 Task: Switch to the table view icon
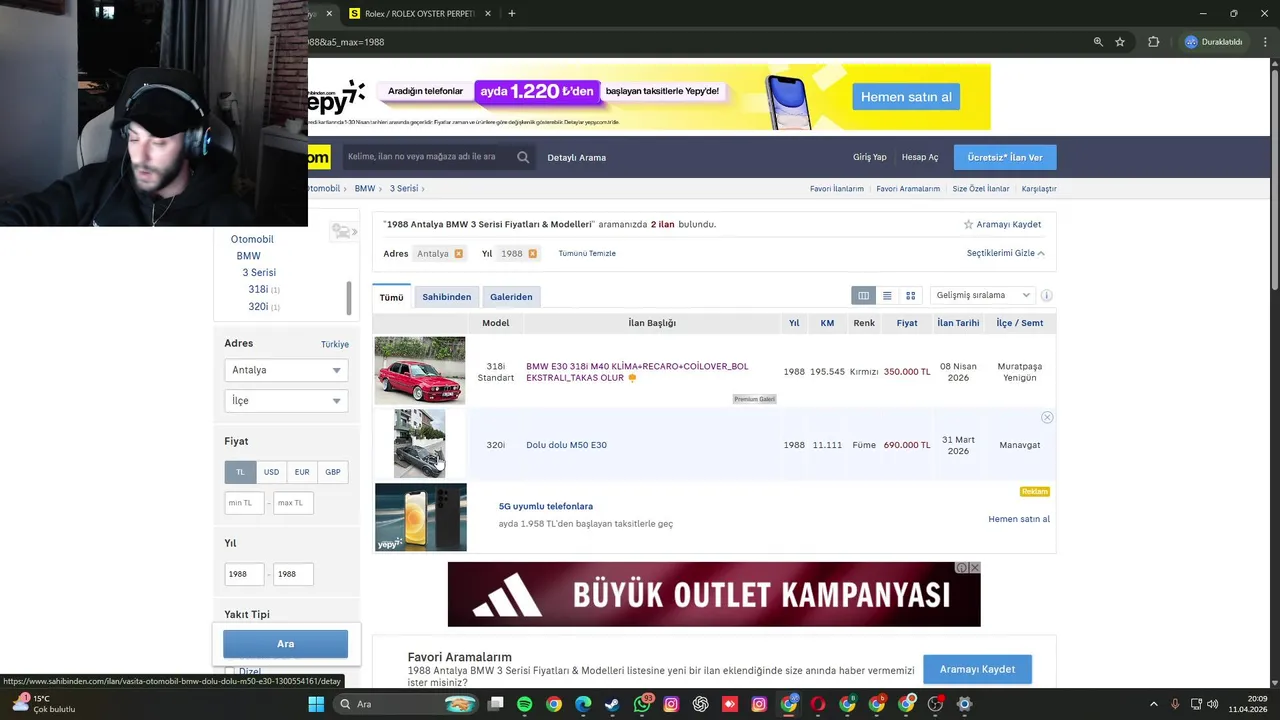click(x=863, y=296)
